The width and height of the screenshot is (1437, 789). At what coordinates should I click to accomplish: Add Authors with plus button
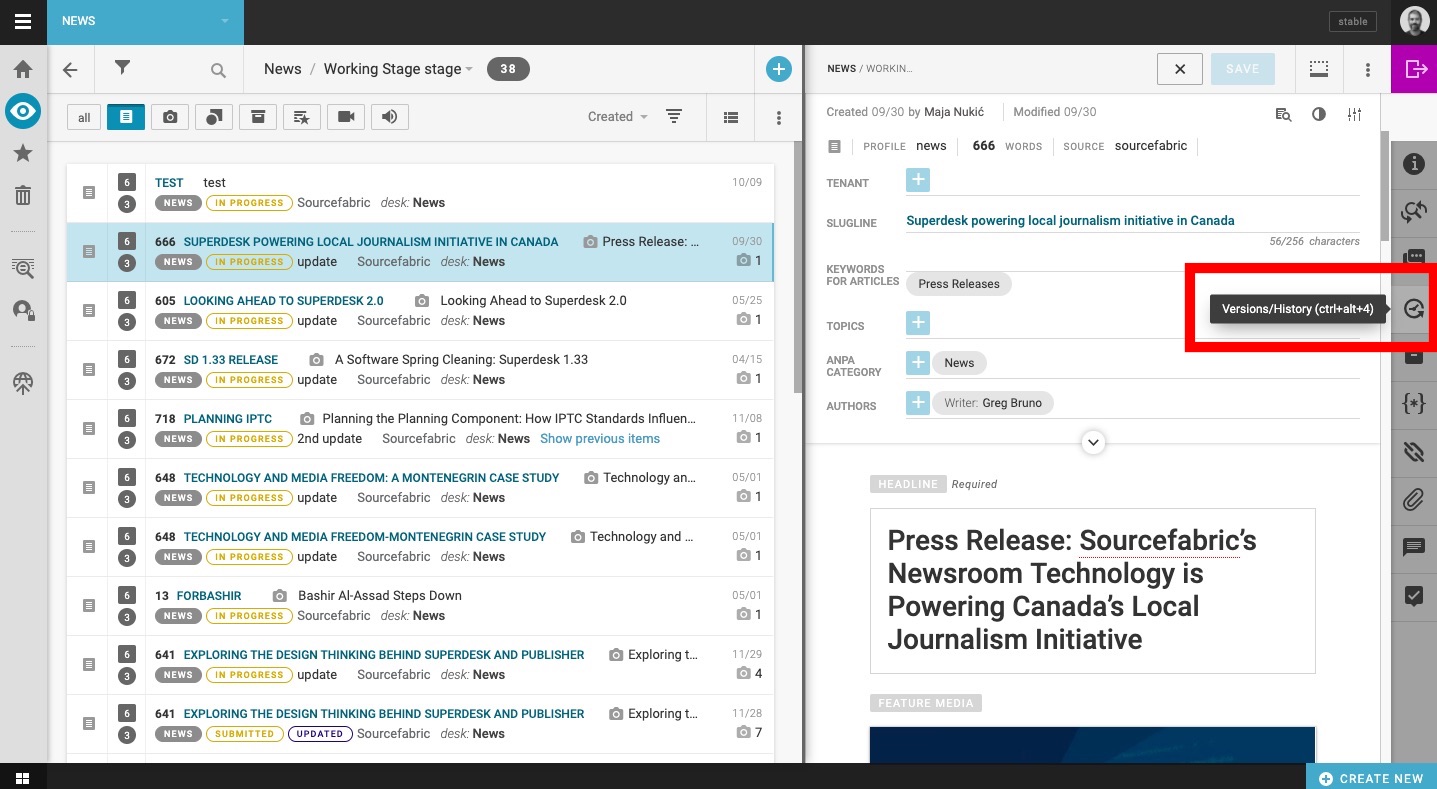coord(918,403)
